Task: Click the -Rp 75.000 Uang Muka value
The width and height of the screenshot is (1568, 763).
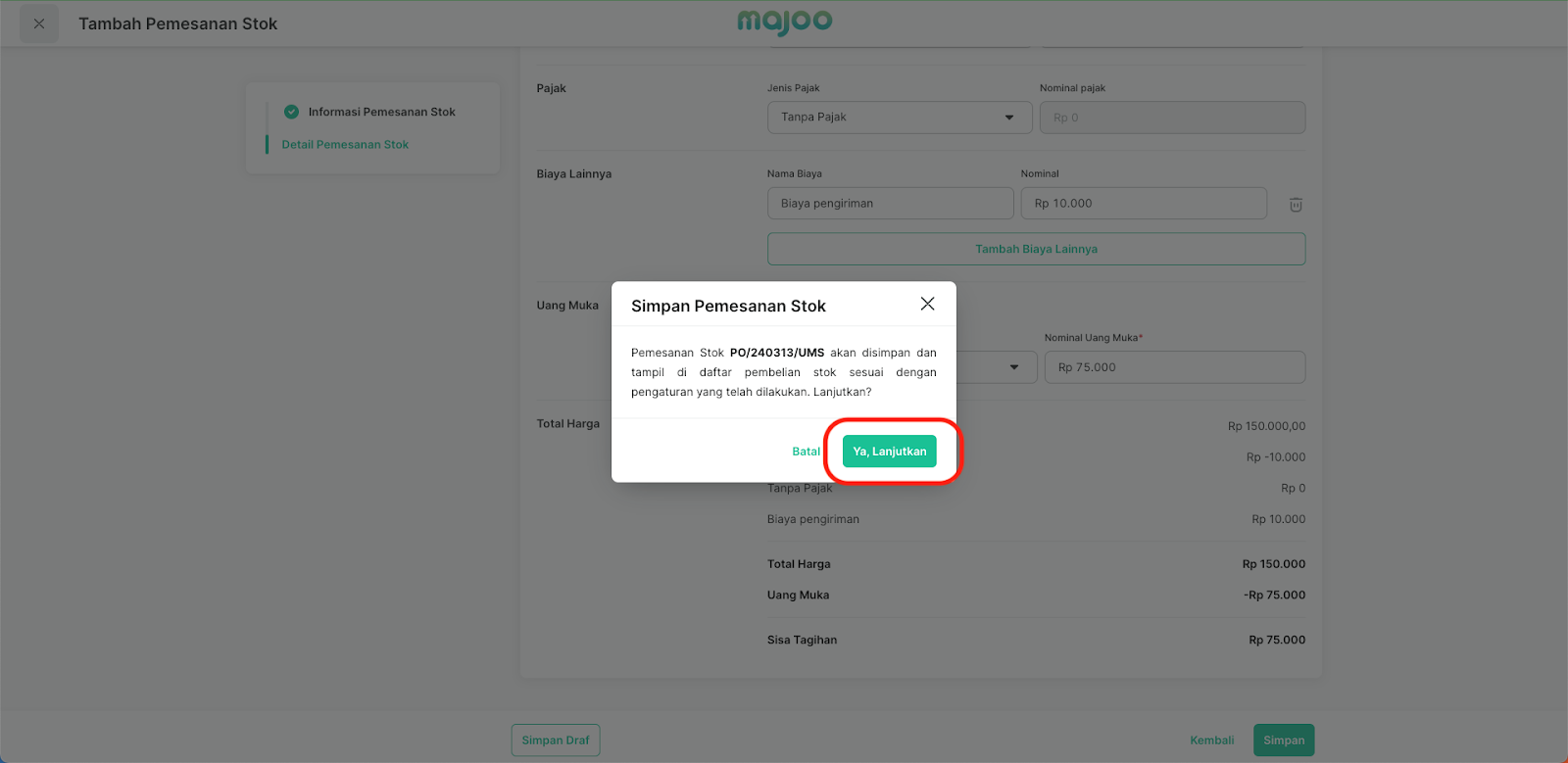Action: pos(1274,595)
